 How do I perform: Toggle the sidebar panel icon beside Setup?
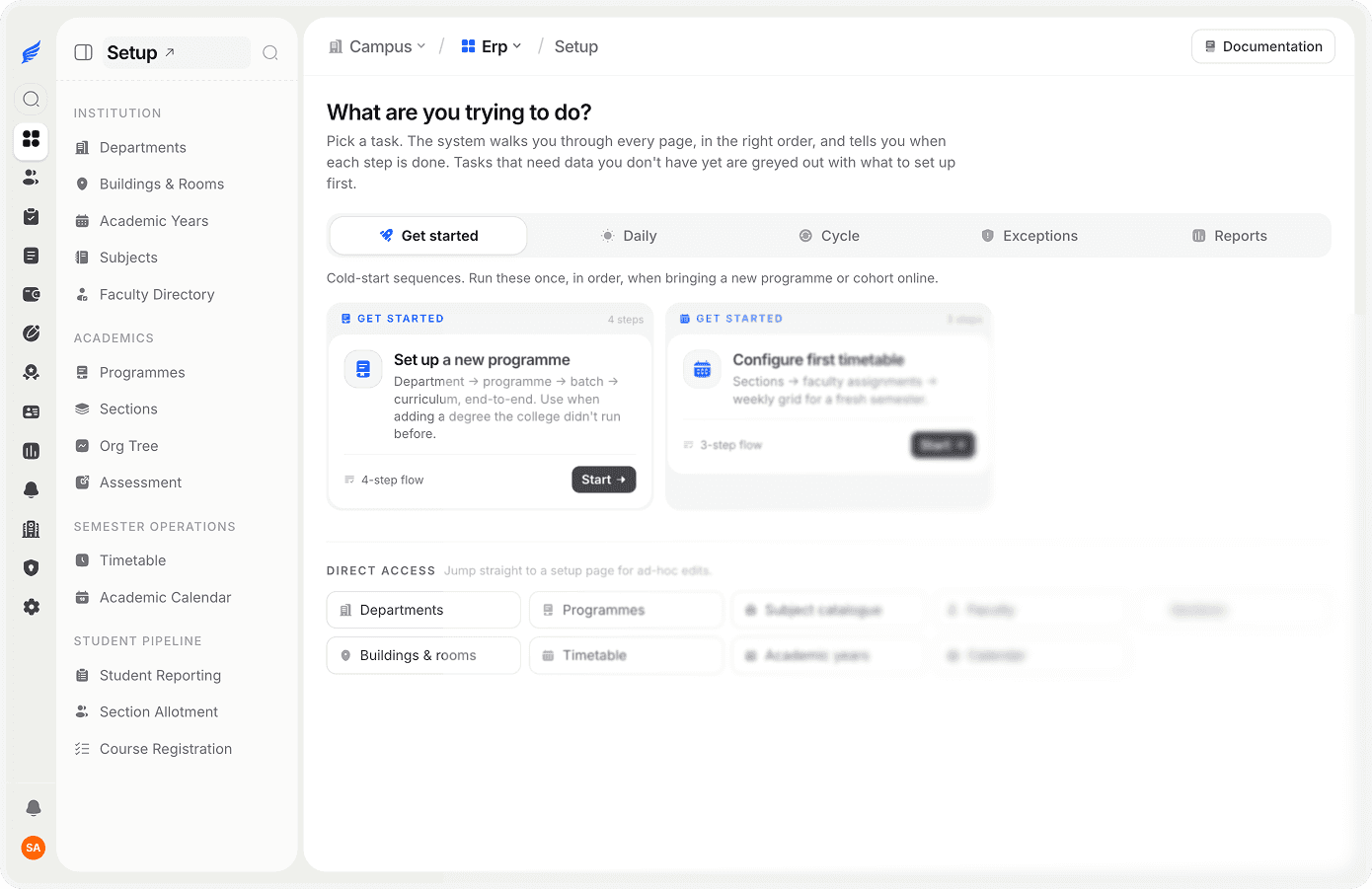(84, 53)
